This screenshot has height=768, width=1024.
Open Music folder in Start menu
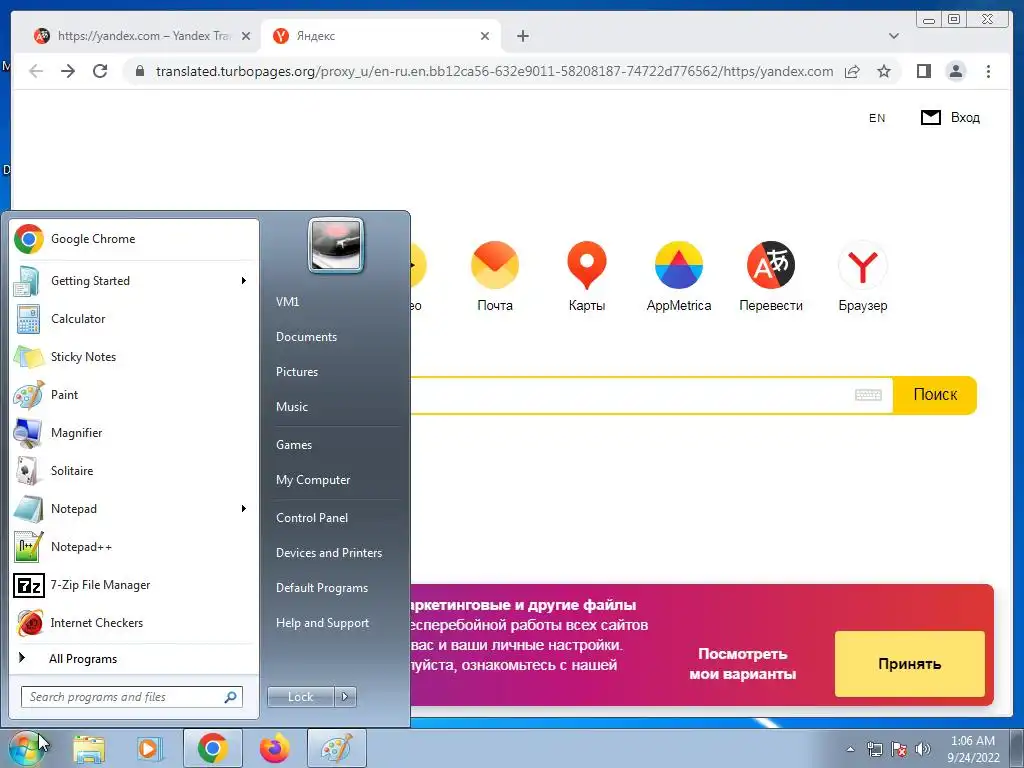292,407
